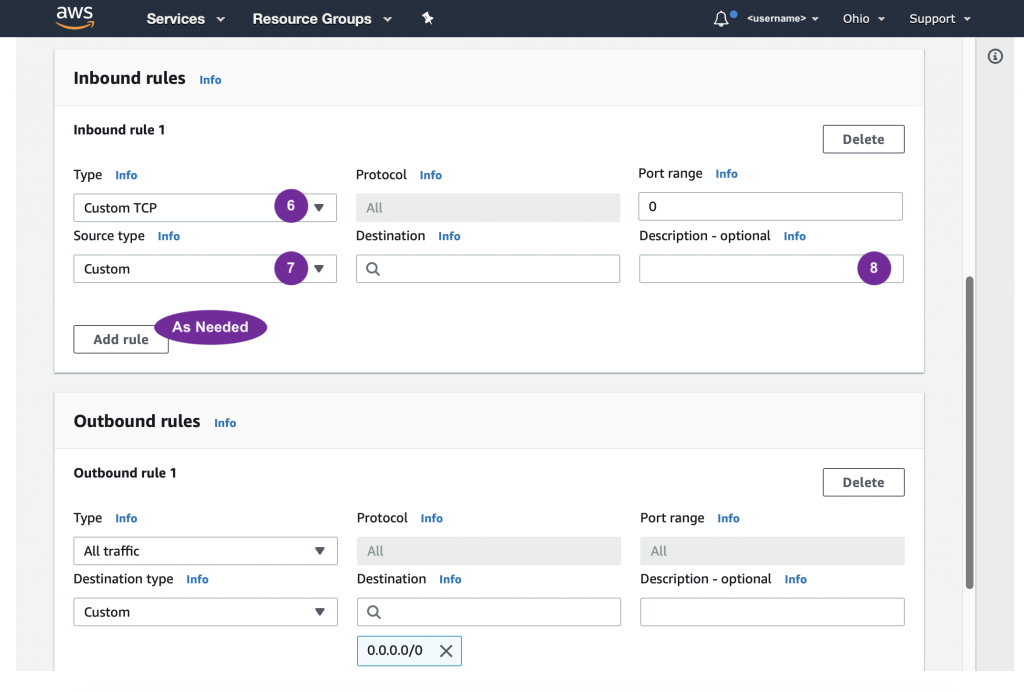The height and width of the screenshot is (692, 1024).
Task: Delete Inbound rule 1
Action: click(x=863, y=139)
